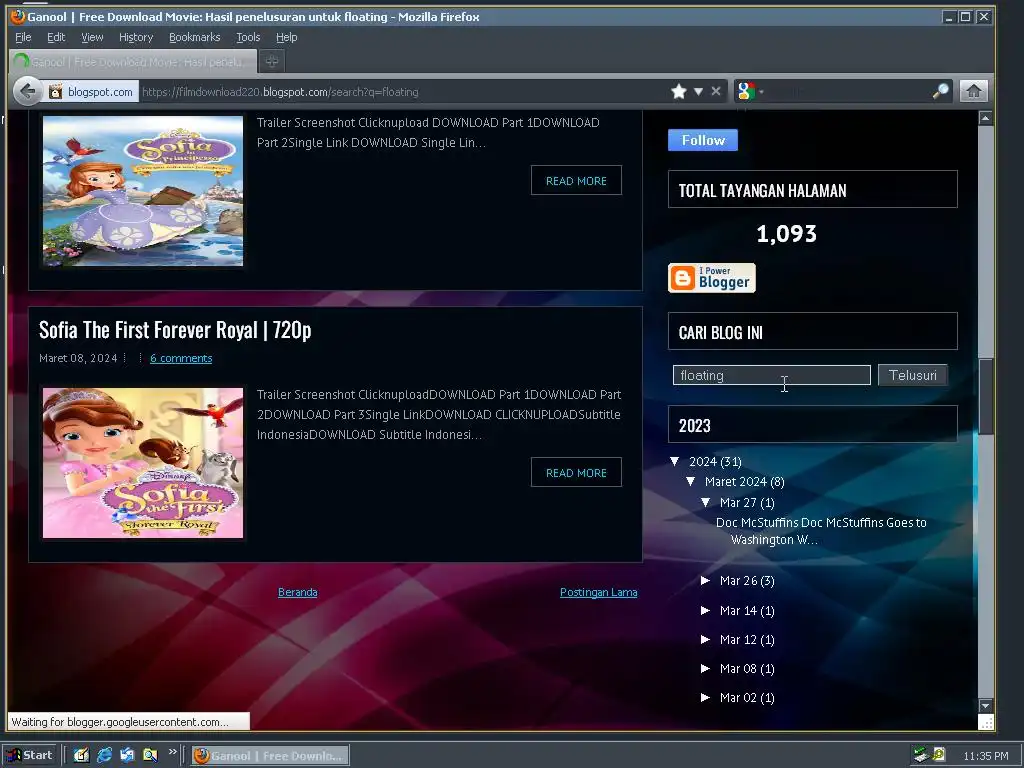Image resolution: width=1024 pixels, height=768 pixels.
Task: Open the Postingan Lama link
Action: coord(598,592)
